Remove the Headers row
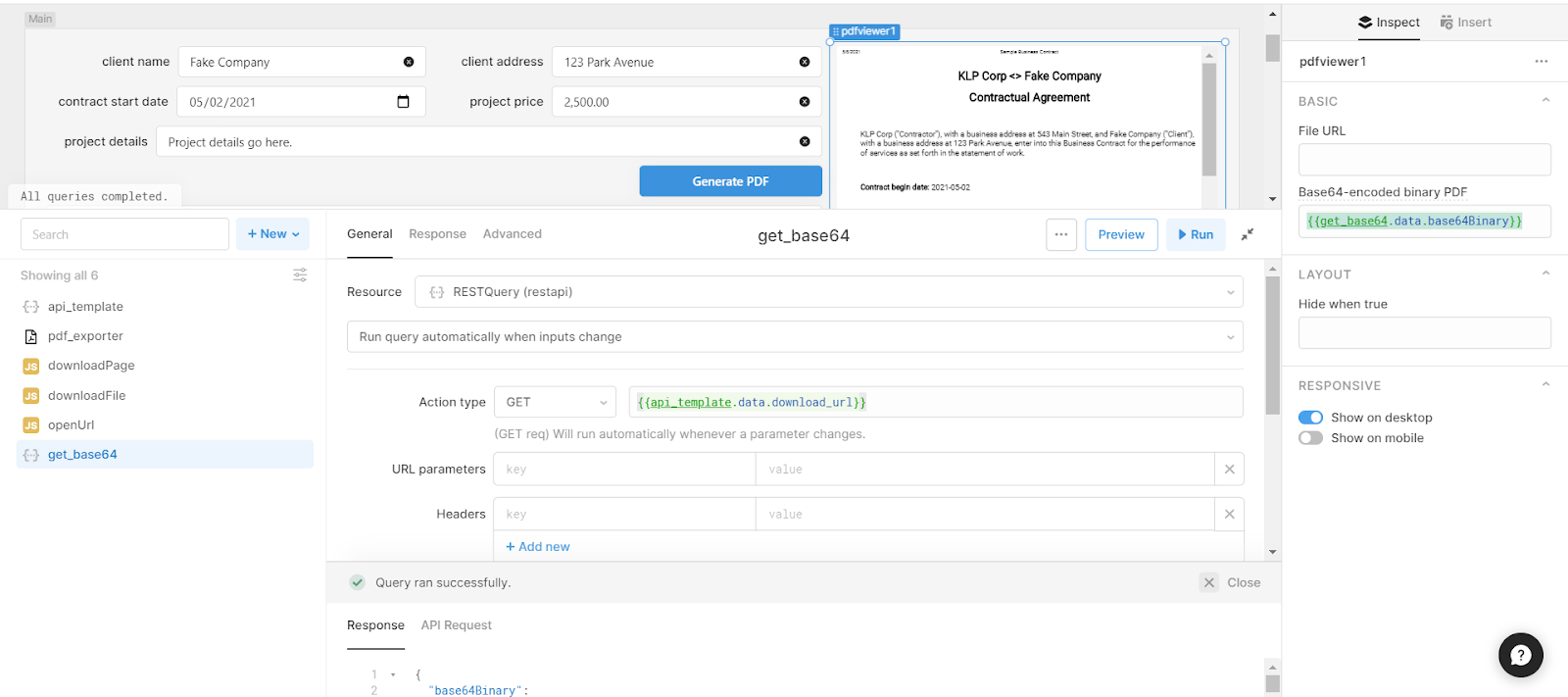 coord(1229,514)
